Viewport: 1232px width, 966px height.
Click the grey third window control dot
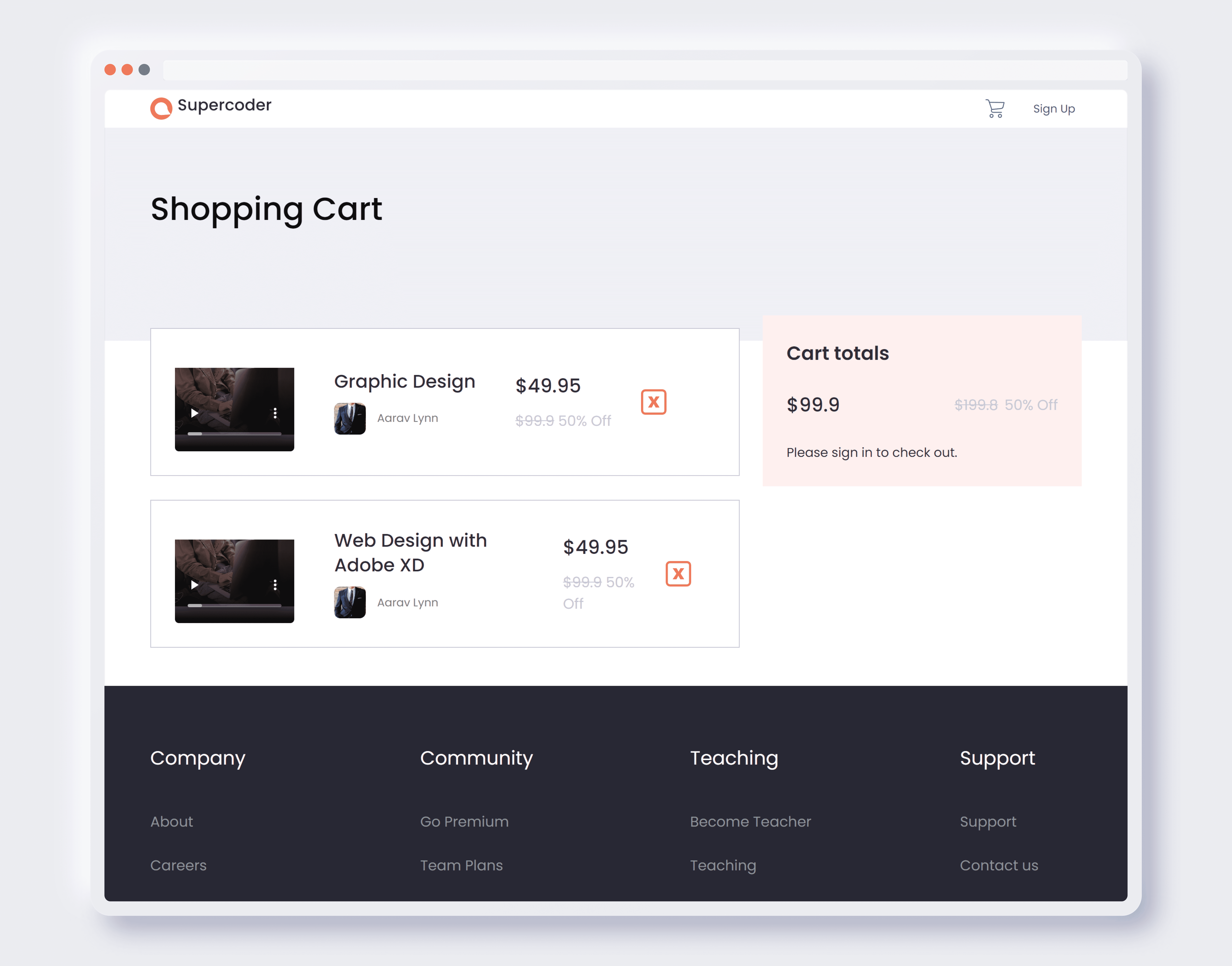click(144, 70)
